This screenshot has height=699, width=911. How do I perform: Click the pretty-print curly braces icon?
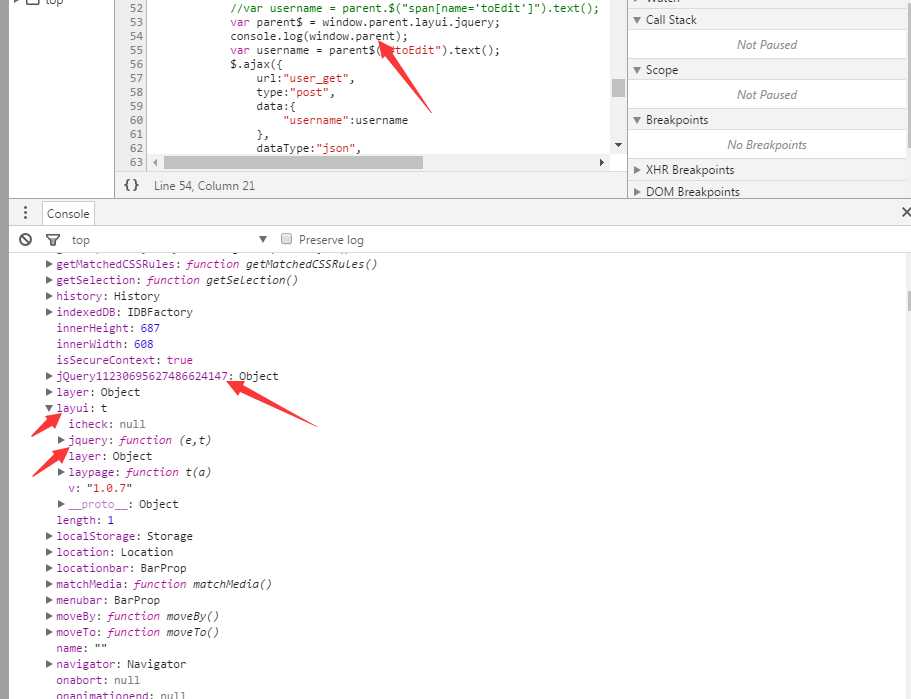coord(131,185)
